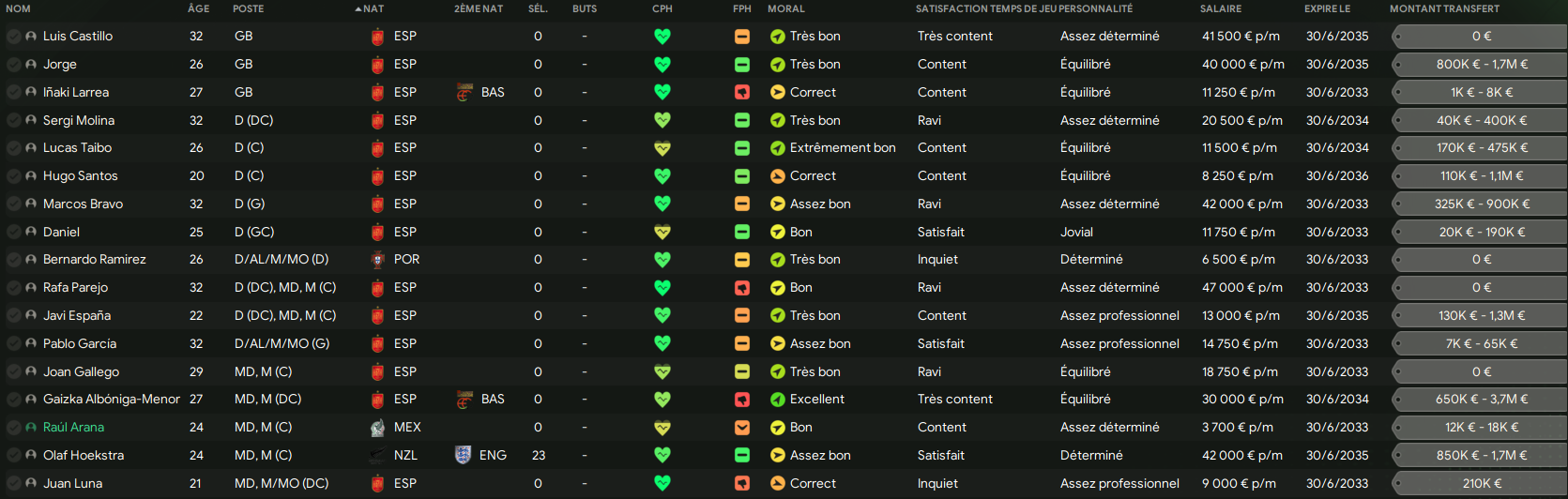Sort the list by ÂGE column
Viewport: 1568px width, 499px height.
(x=199, y=8)
